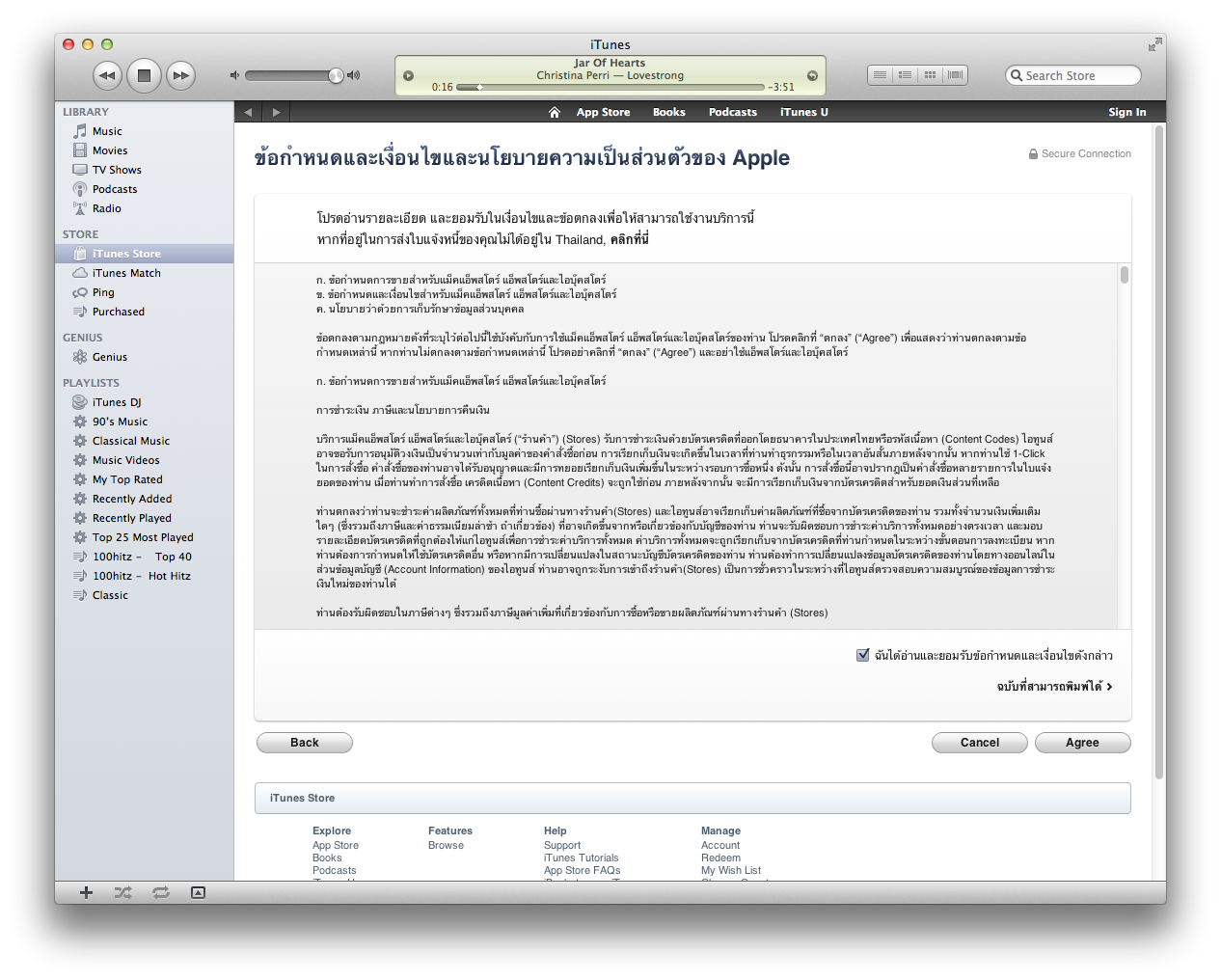Click the right round arrow icon in the now-playing display

[812, 75]
